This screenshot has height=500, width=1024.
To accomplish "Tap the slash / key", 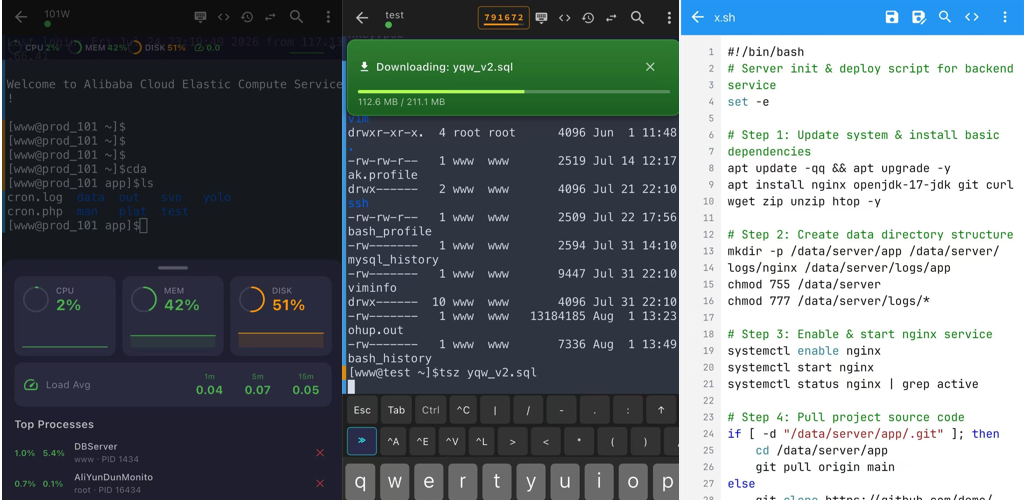I will pos(530,410).
